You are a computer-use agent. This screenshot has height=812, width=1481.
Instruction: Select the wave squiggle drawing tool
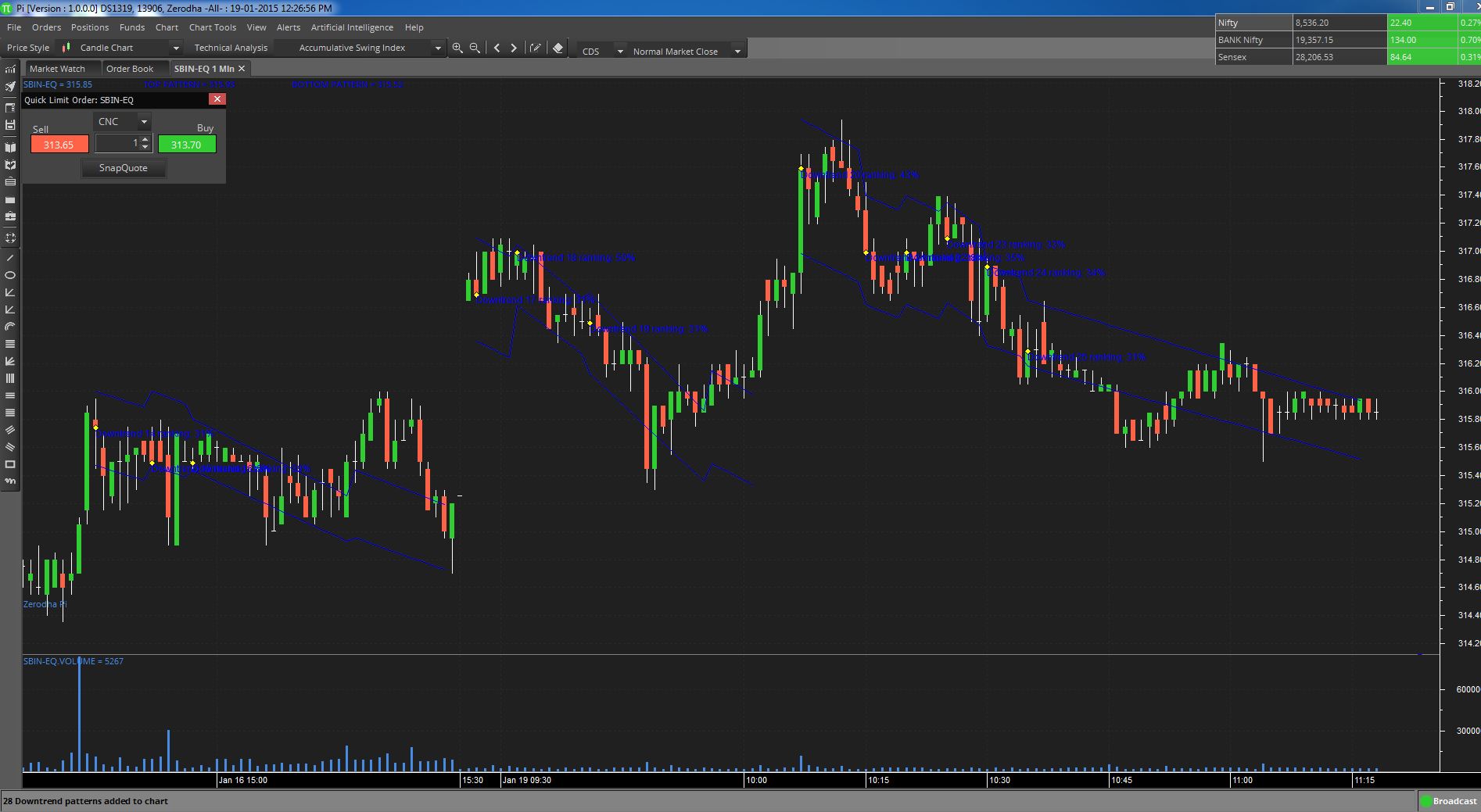pyautogui.click(x=10, y=481)
